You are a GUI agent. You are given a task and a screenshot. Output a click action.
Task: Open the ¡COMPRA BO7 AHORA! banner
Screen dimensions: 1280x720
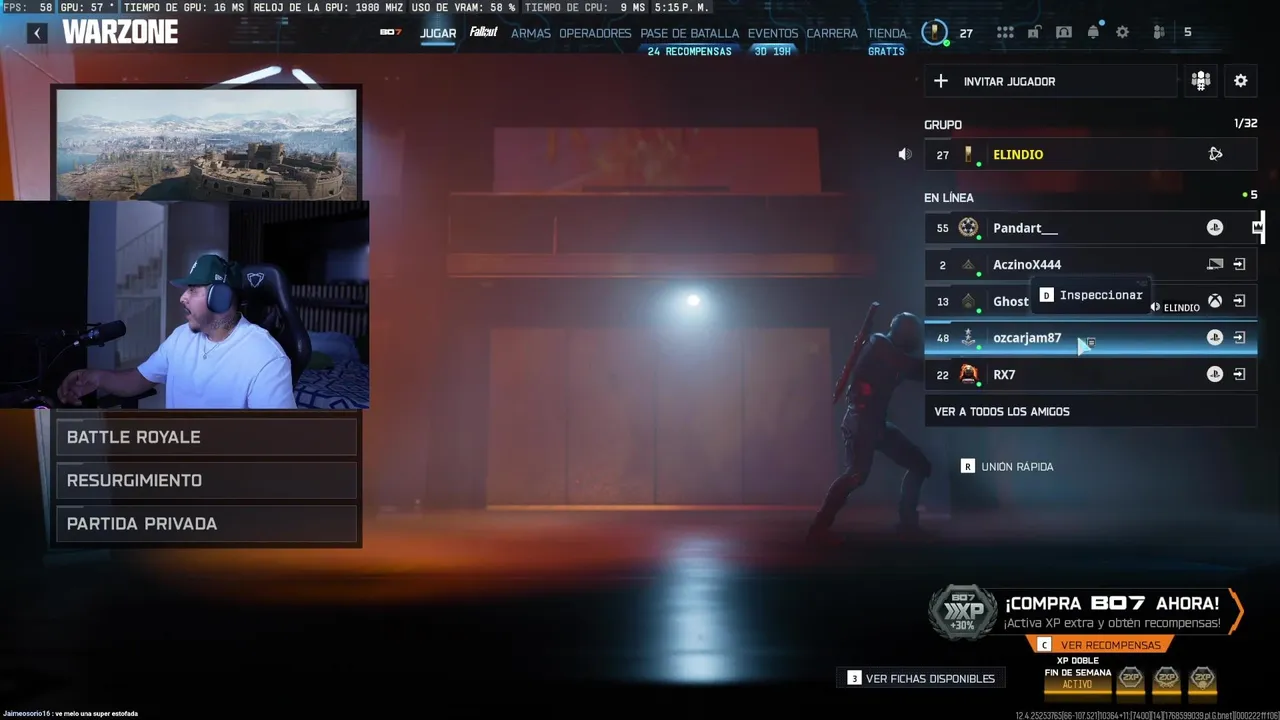1087,612
